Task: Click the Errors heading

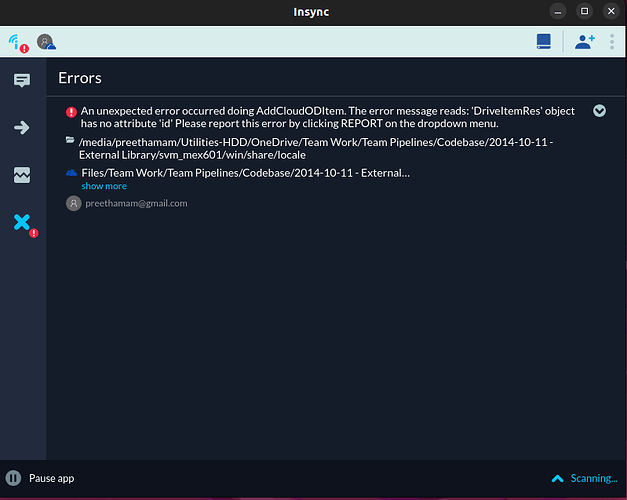Action: 80,78
